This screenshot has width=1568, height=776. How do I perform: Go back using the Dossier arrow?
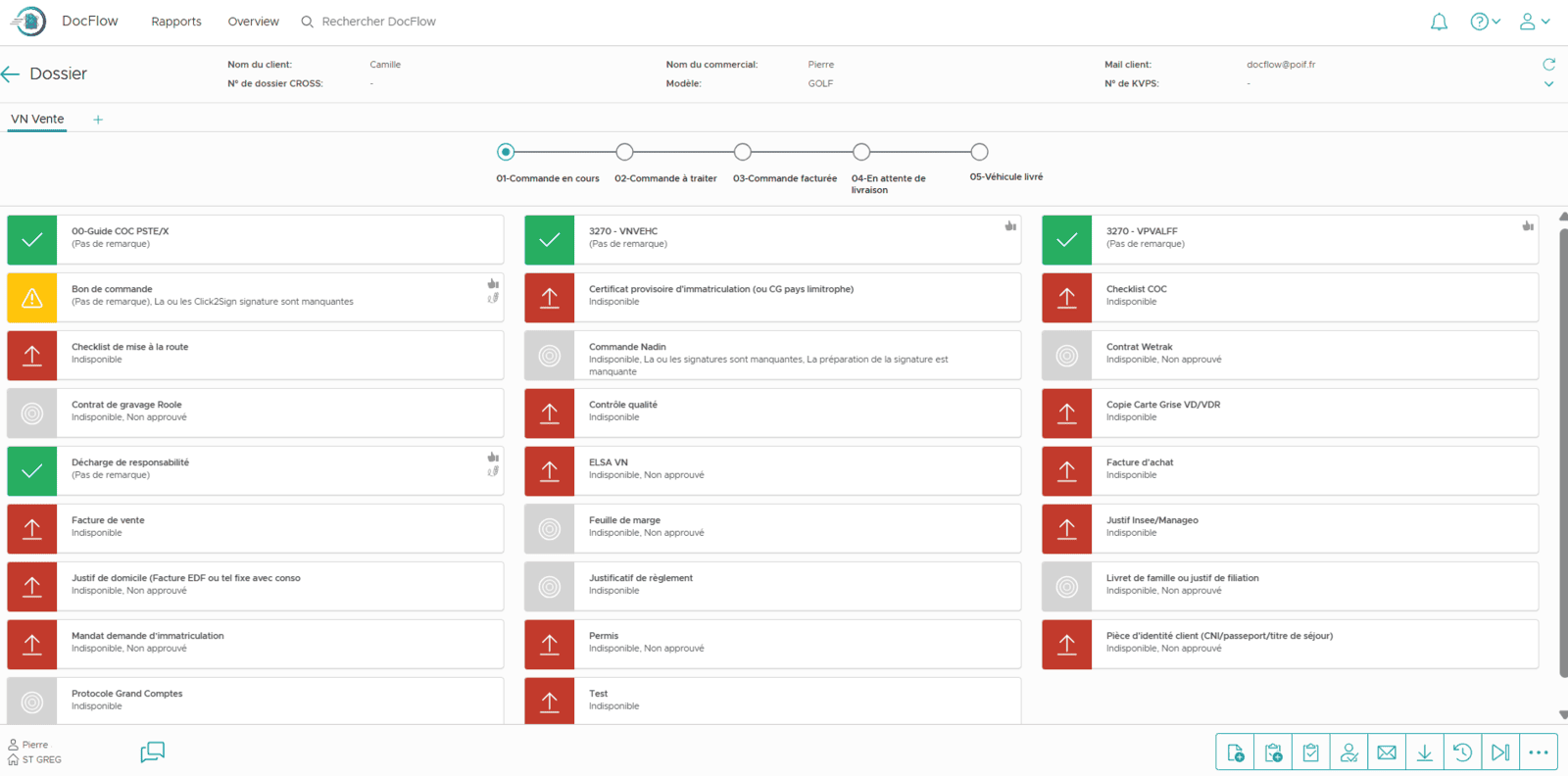pyautogui.click(x=11, y=74)
